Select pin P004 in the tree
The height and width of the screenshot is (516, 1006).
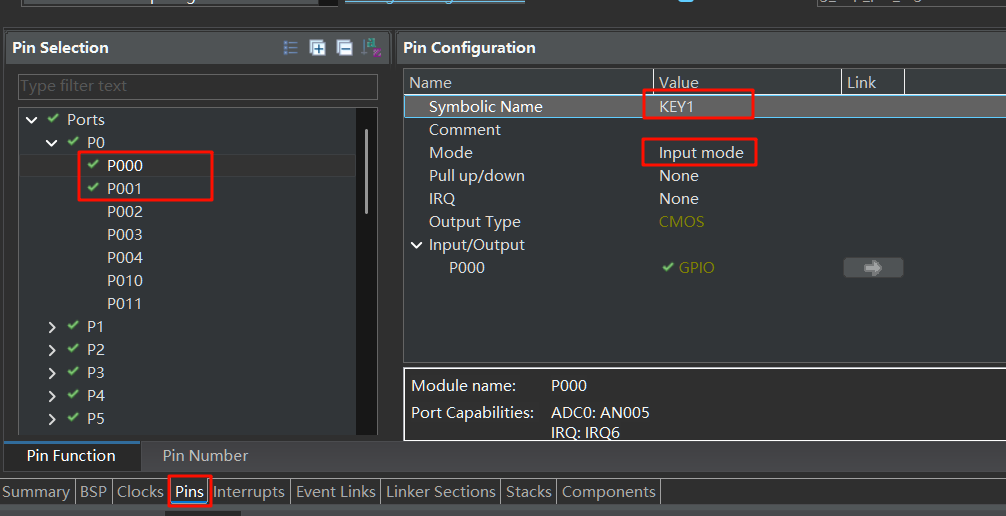124,258
